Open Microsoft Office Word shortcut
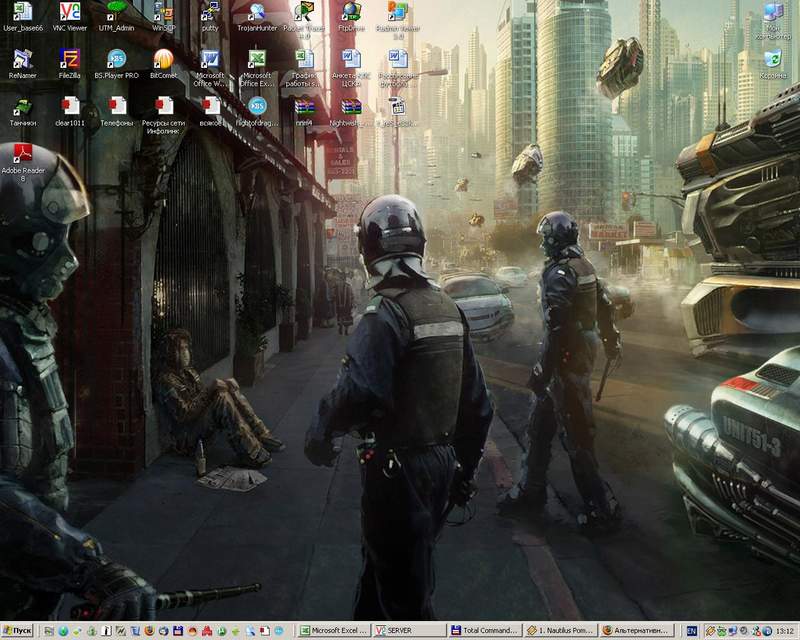 pos(210,68)
